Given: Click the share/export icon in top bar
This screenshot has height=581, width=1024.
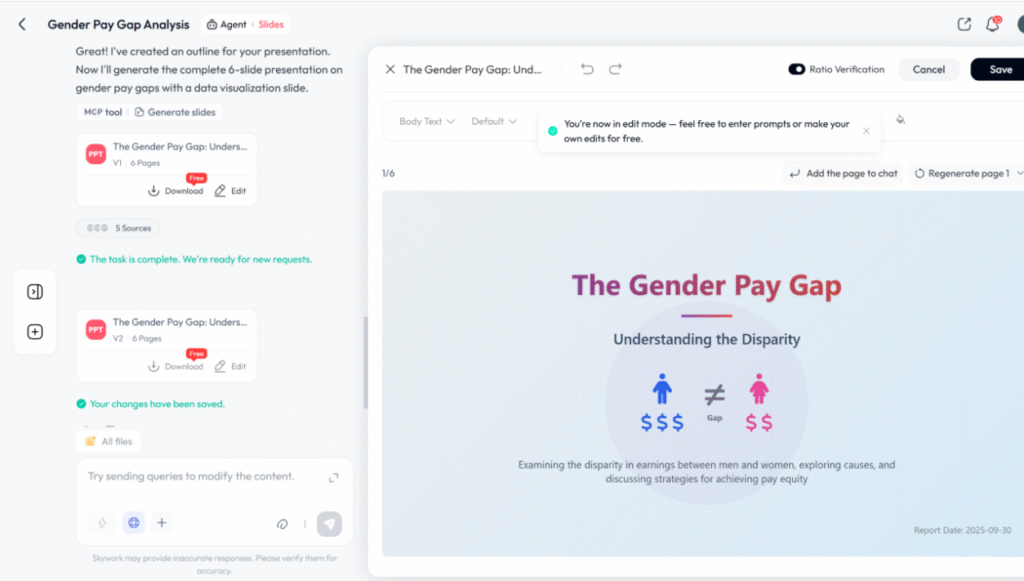Looking at the screenshot, I should point(964,24).
